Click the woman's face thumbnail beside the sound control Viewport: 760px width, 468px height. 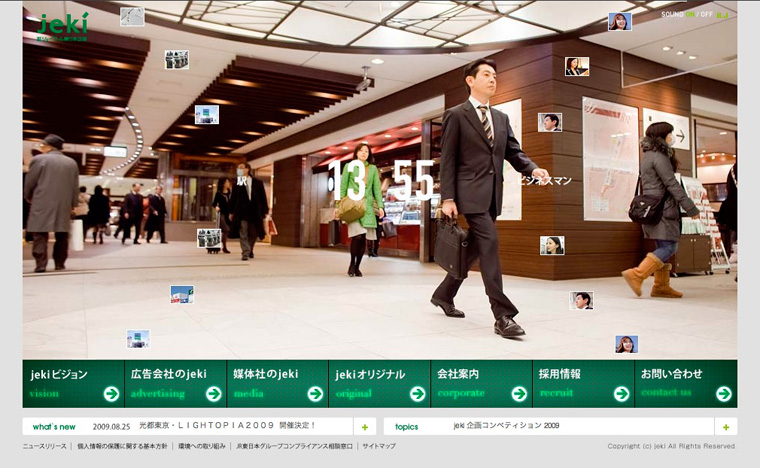[620, 21]
